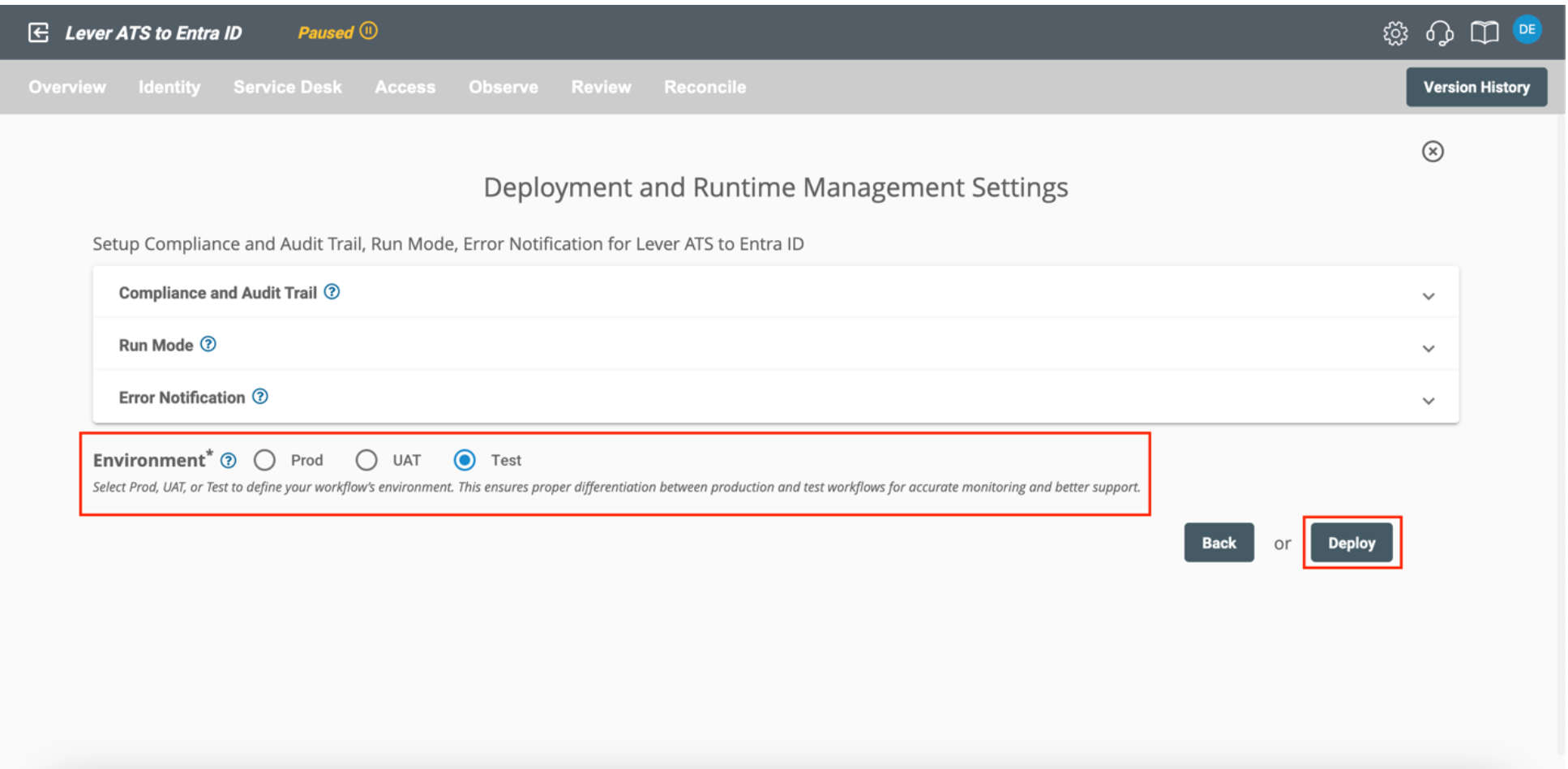
Task: Click the DE user avatar
Action: click(x=1527, y=30)
